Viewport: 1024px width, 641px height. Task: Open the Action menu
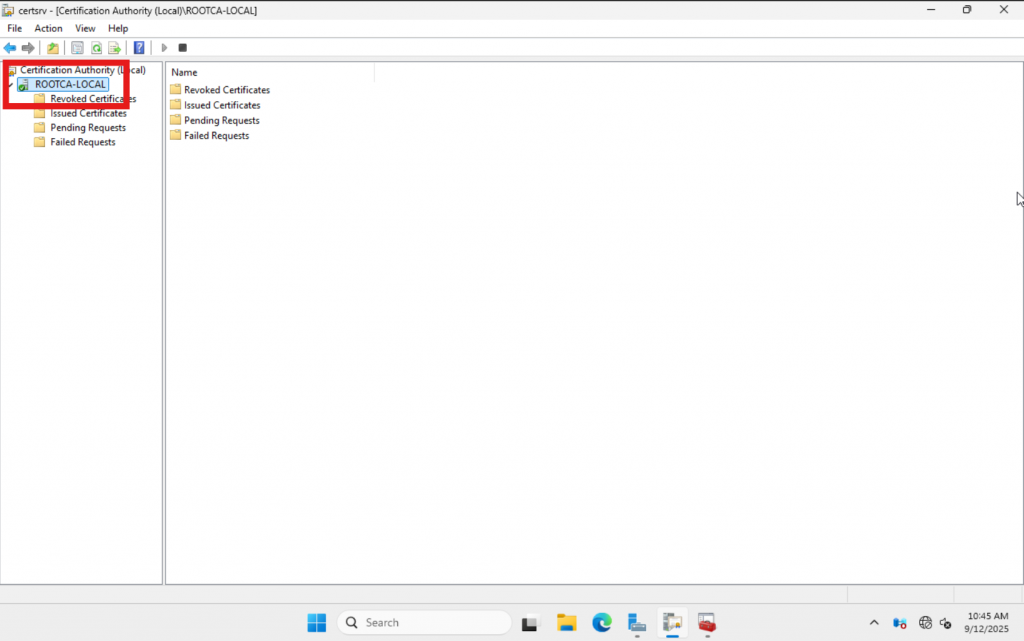48,28
